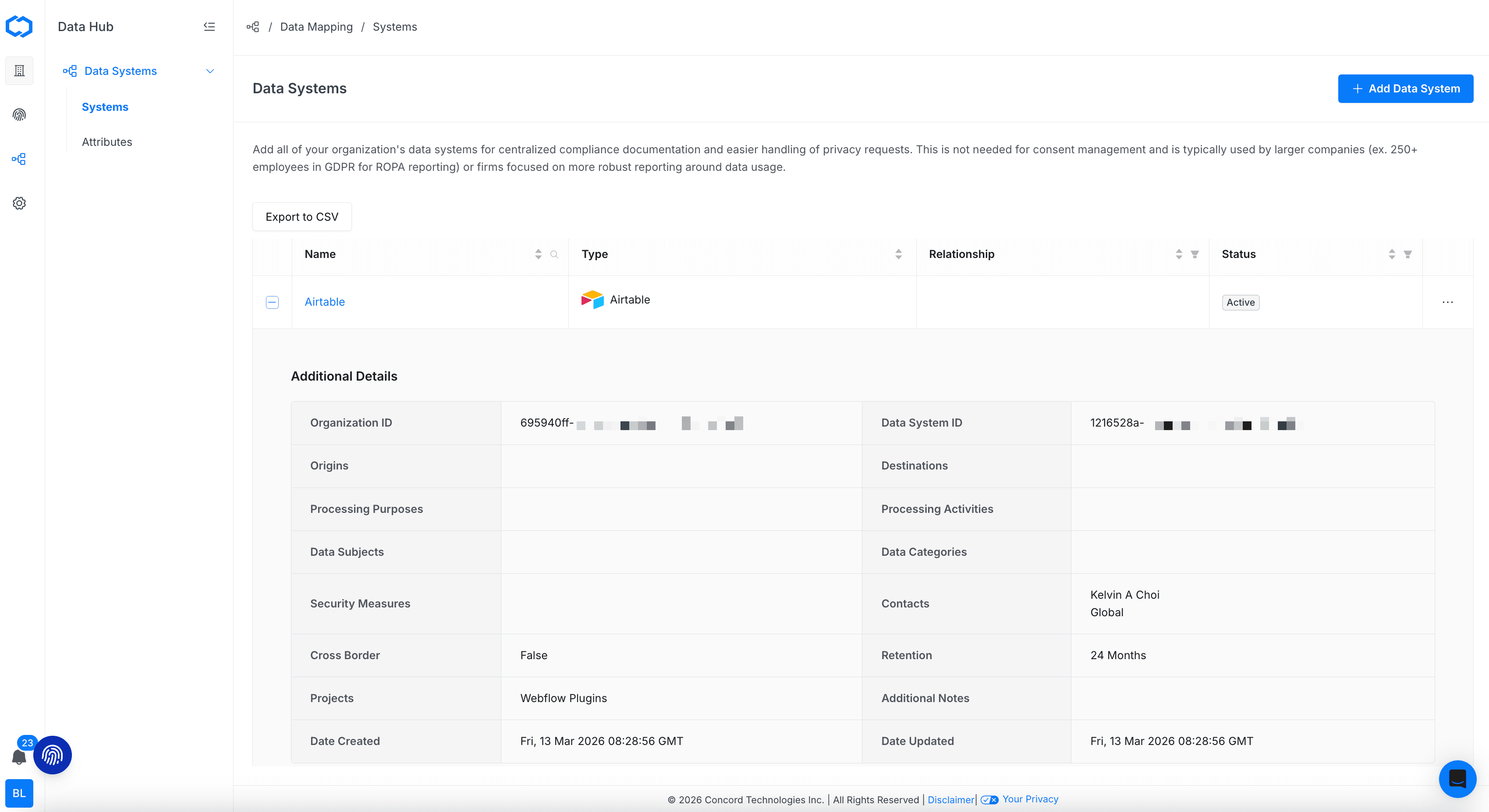Screen dimensions: 1489x812
Task: Click the round fingerprint privacy widget
Action: (53, 755)
